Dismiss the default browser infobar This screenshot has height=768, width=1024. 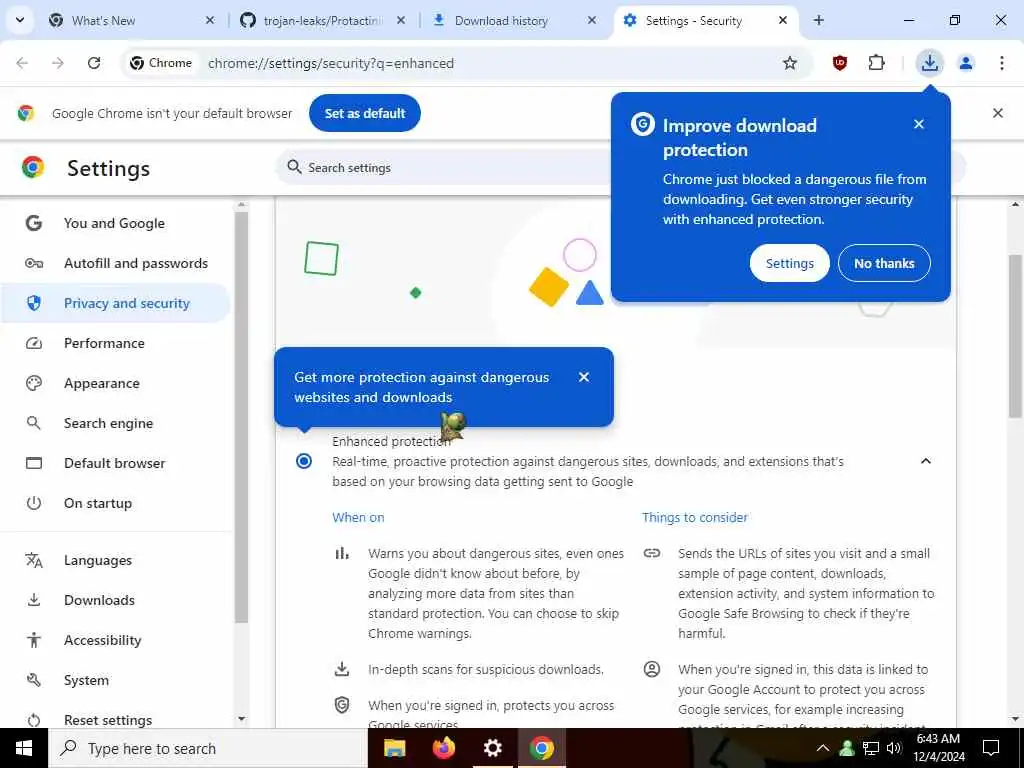pyautogui.click(x=998, y=113)
